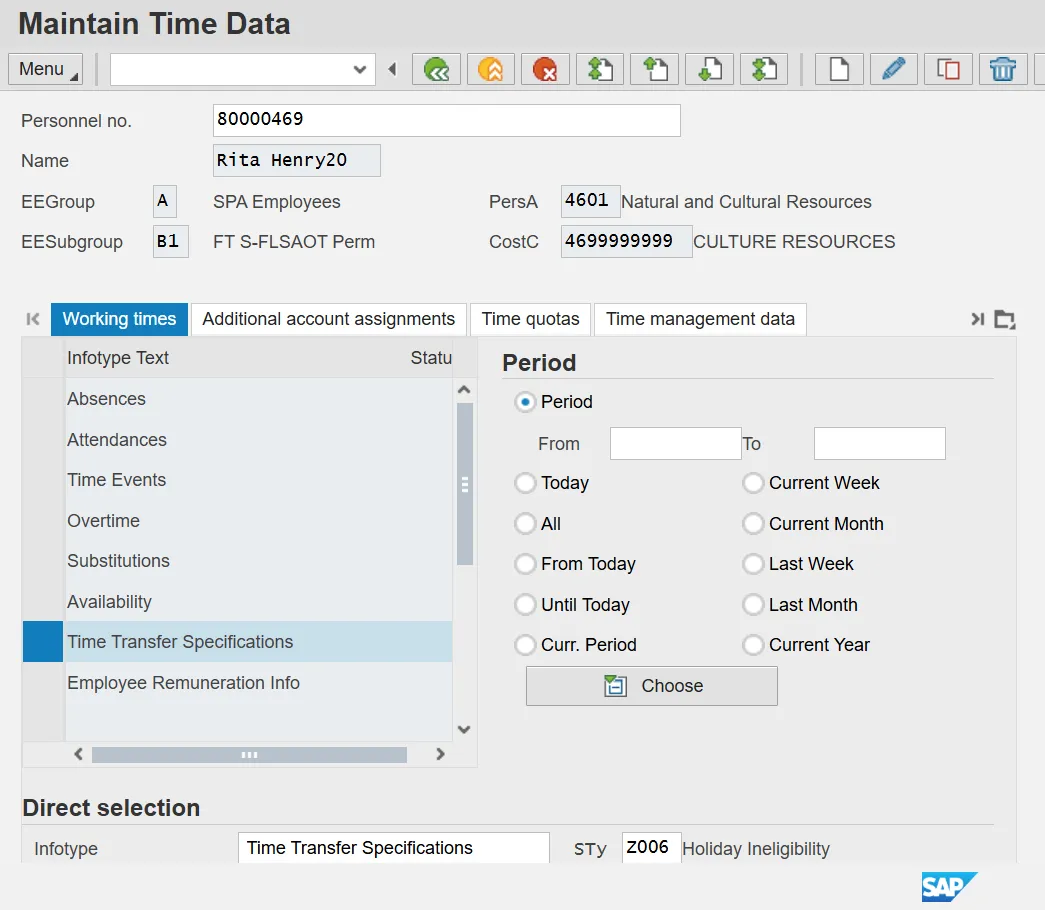This screenshot has width=1045, height=910.
Task: Click the red Cancel toolbar icon
Action: coord(545,69)
